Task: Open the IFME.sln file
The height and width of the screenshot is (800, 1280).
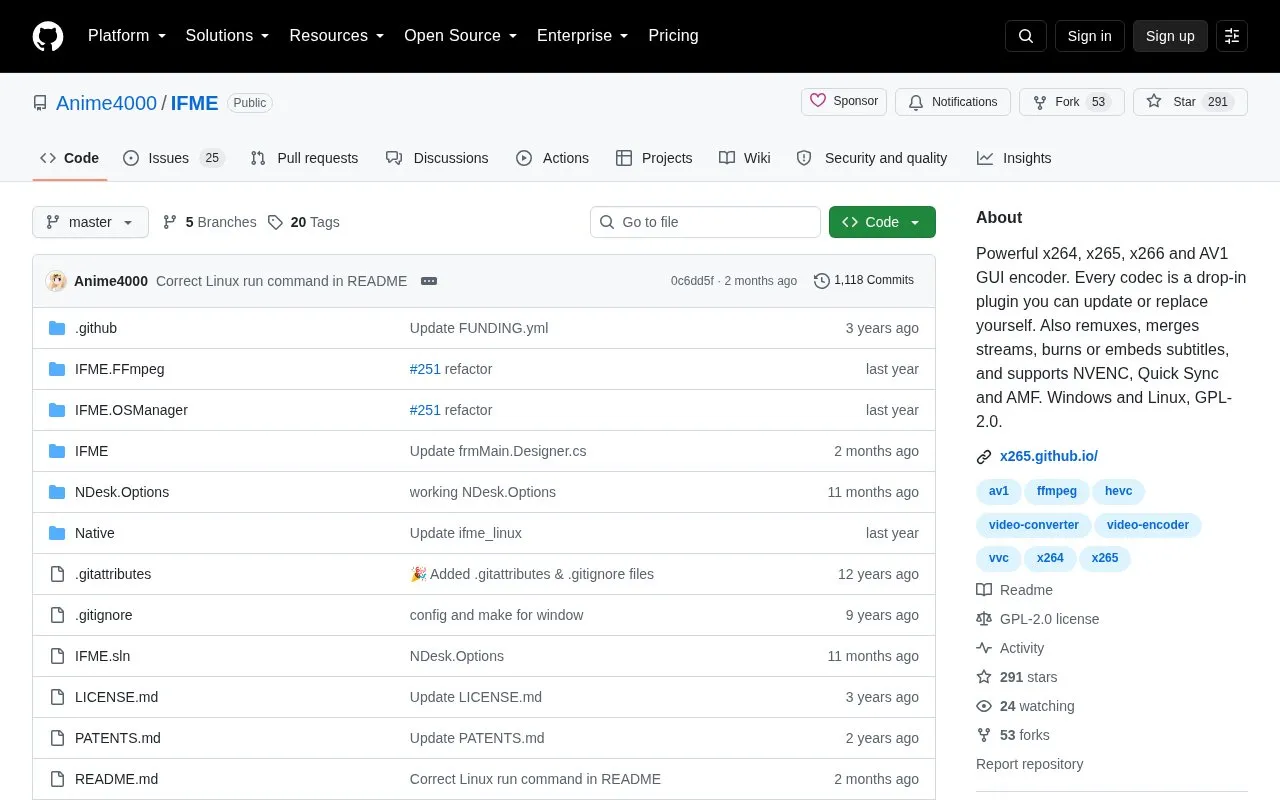Action: [102, 656]
